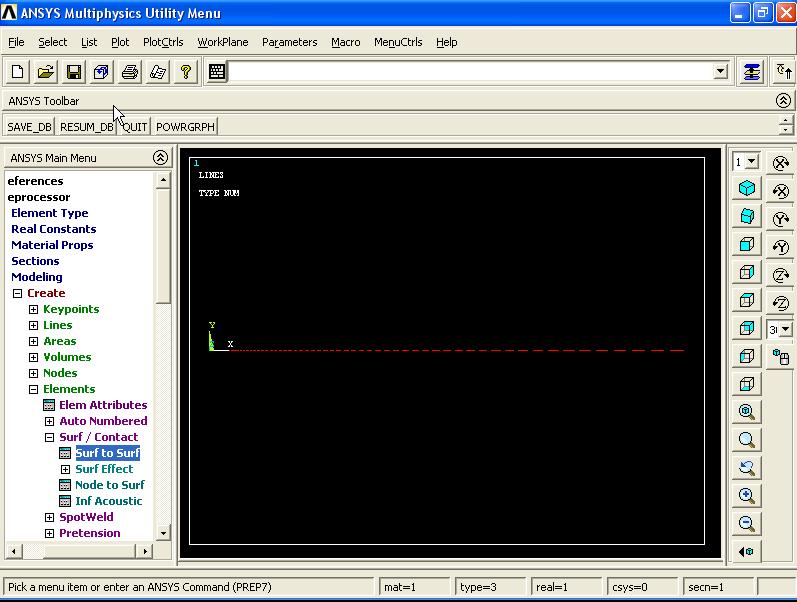Click the Reset Picking icon
The image size is (797, 602).
coord(783,72)
